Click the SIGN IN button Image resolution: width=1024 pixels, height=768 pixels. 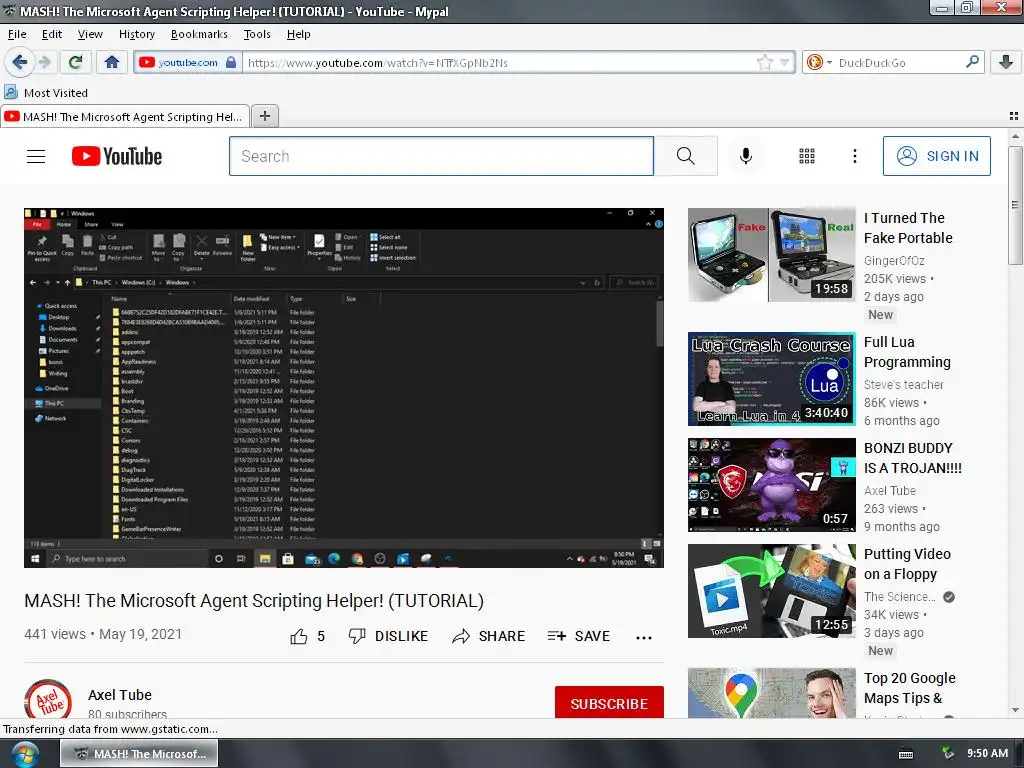point(936,156)
